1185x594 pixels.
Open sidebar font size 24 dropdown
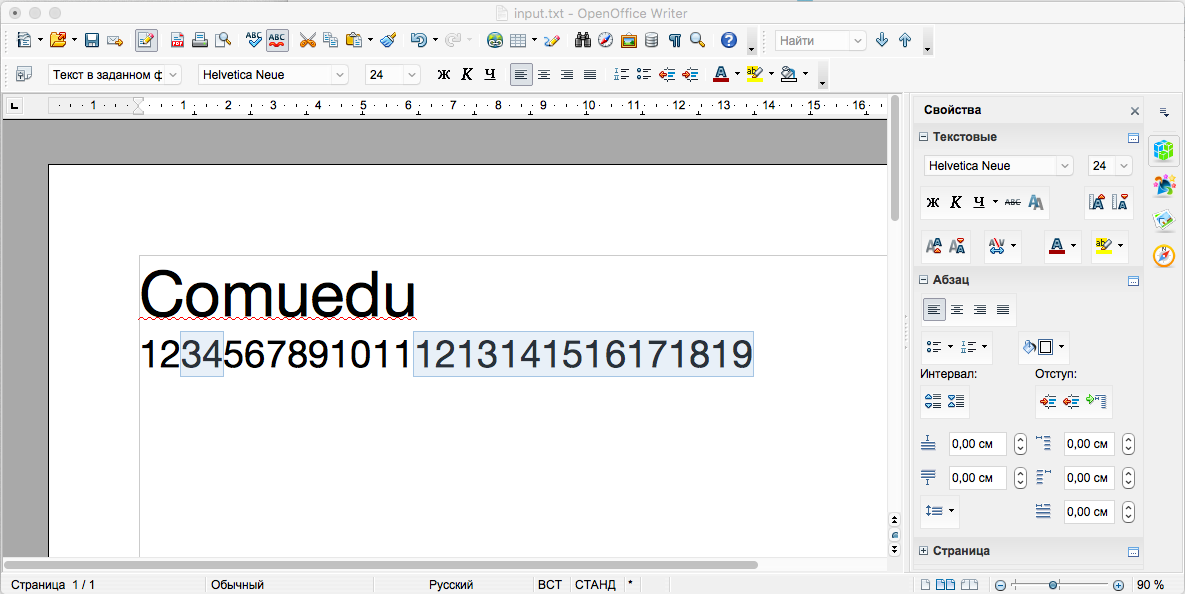1125,166
